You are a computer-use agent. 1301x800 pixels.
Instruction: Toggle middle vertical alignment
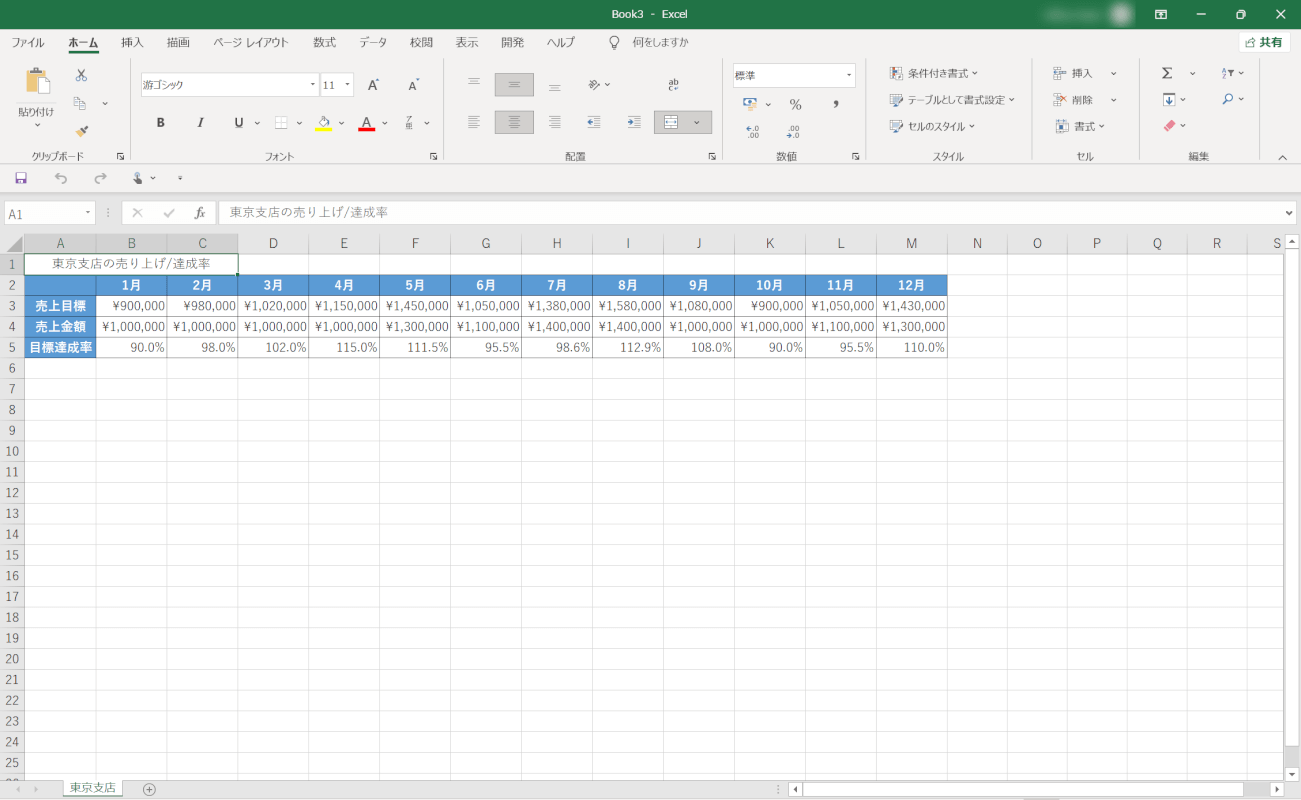514,85
